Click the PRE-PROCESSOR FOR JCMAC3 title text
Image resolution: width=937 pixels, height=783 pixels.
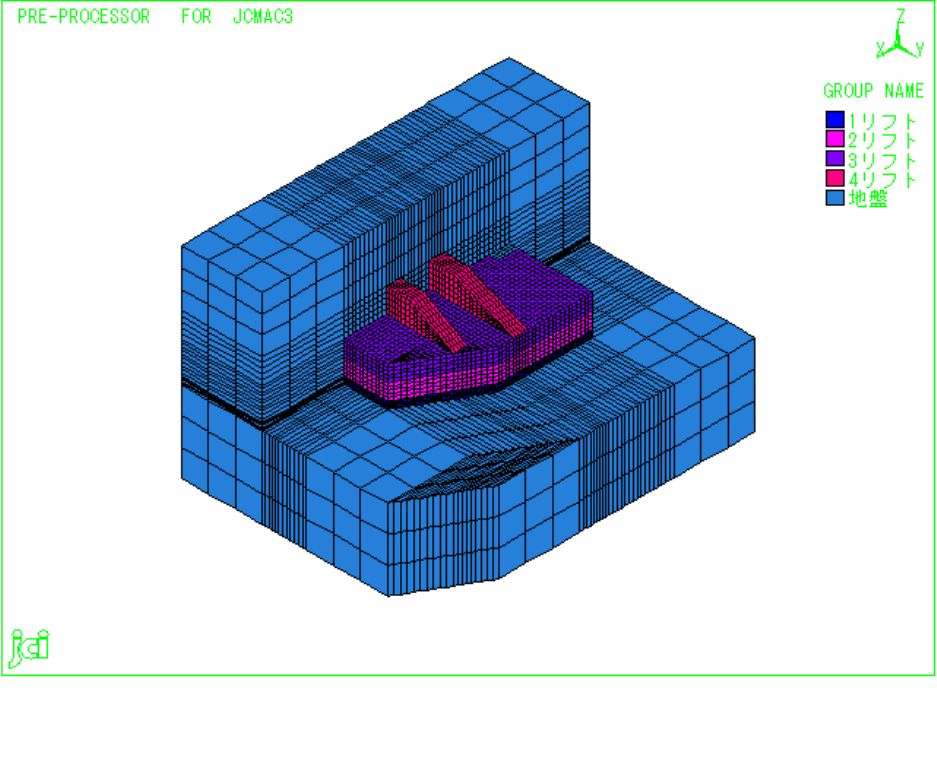155,17
